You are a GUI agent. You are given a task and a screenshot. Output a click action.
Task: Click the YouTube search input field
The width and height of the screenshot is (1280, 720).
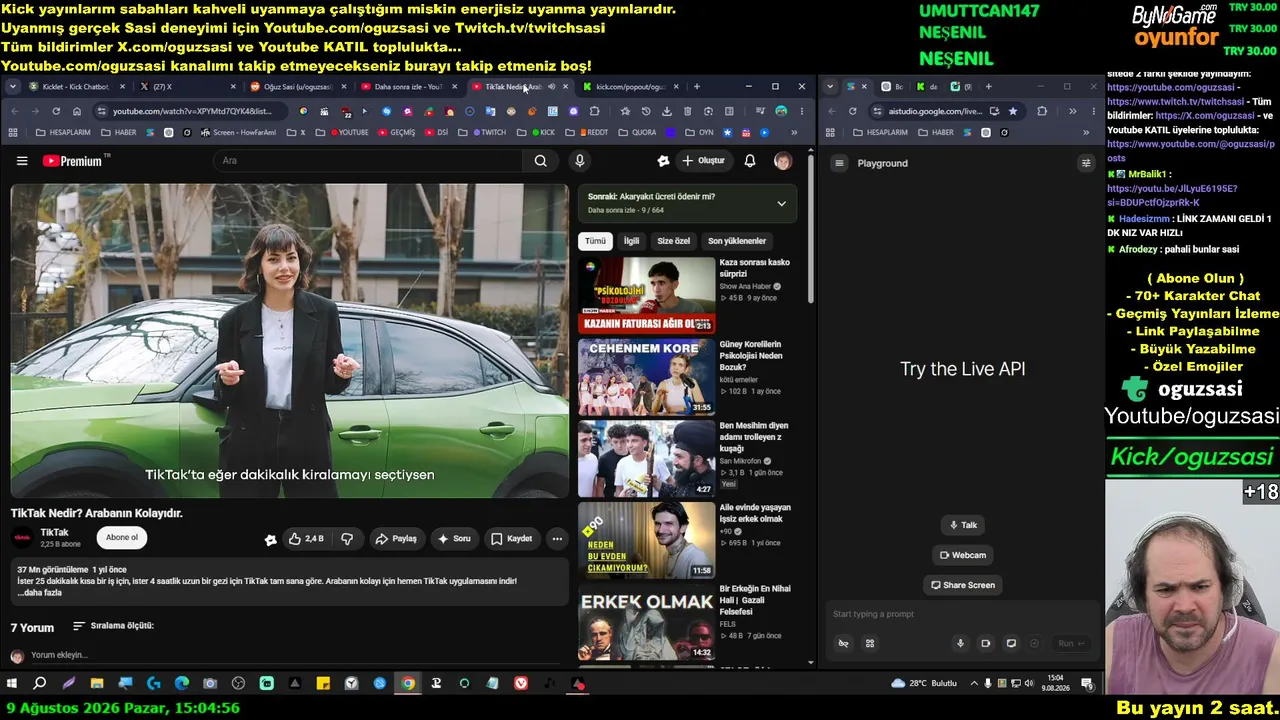[367, 161]
